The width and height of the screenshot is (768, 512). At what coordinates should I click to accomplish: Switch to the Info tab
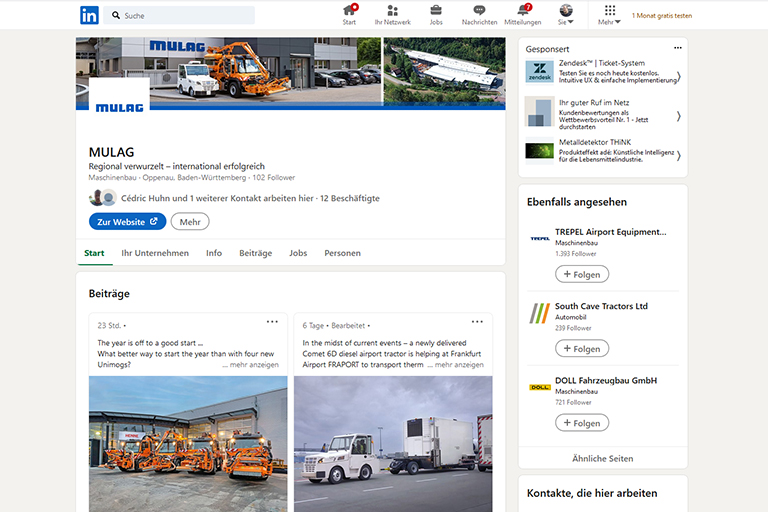214,253
